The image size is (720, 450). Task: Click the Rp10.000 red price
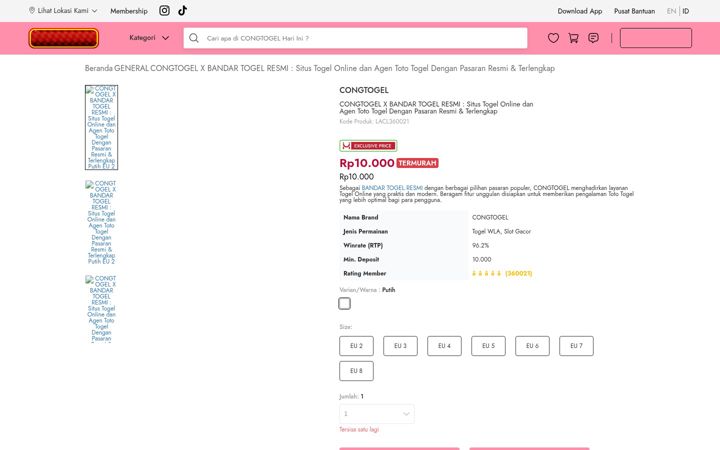pos(367,163)
